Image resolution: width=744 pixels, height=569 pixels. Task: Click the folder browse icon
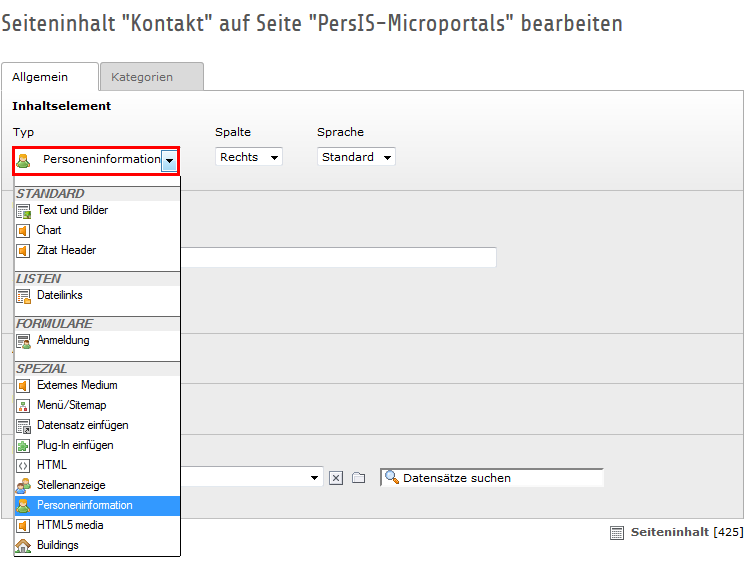coord(359,478)
